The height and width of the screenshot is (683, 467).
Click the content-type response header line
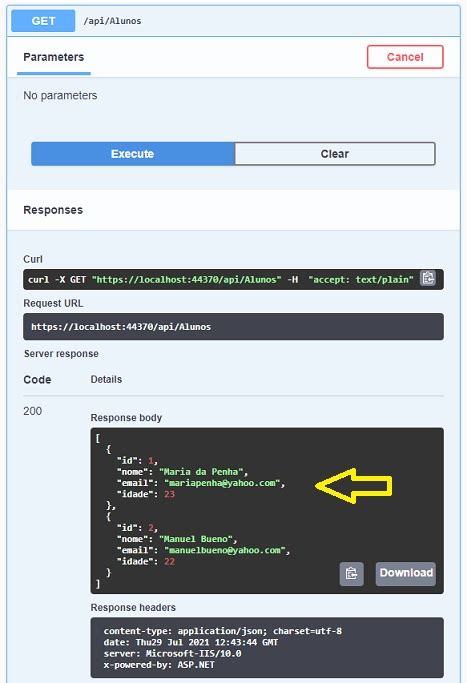(223, 631)
